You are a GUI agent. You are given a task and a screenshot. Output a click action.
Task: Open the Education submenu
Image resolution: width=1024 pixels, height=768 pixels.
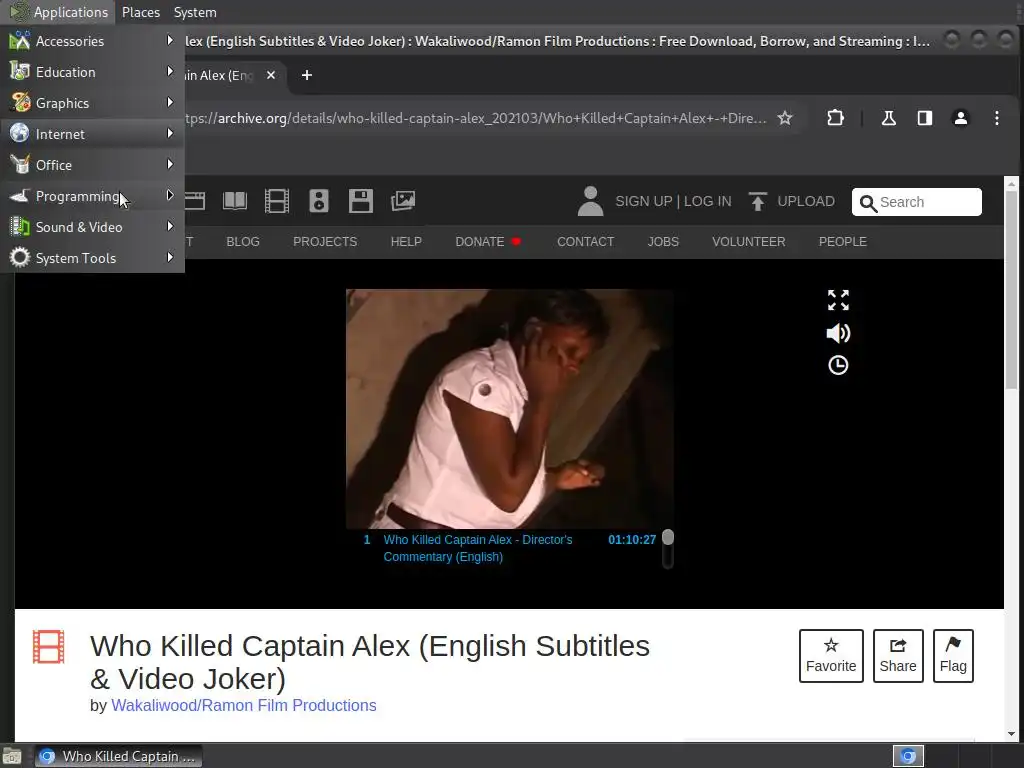click(x=92, y=72)
